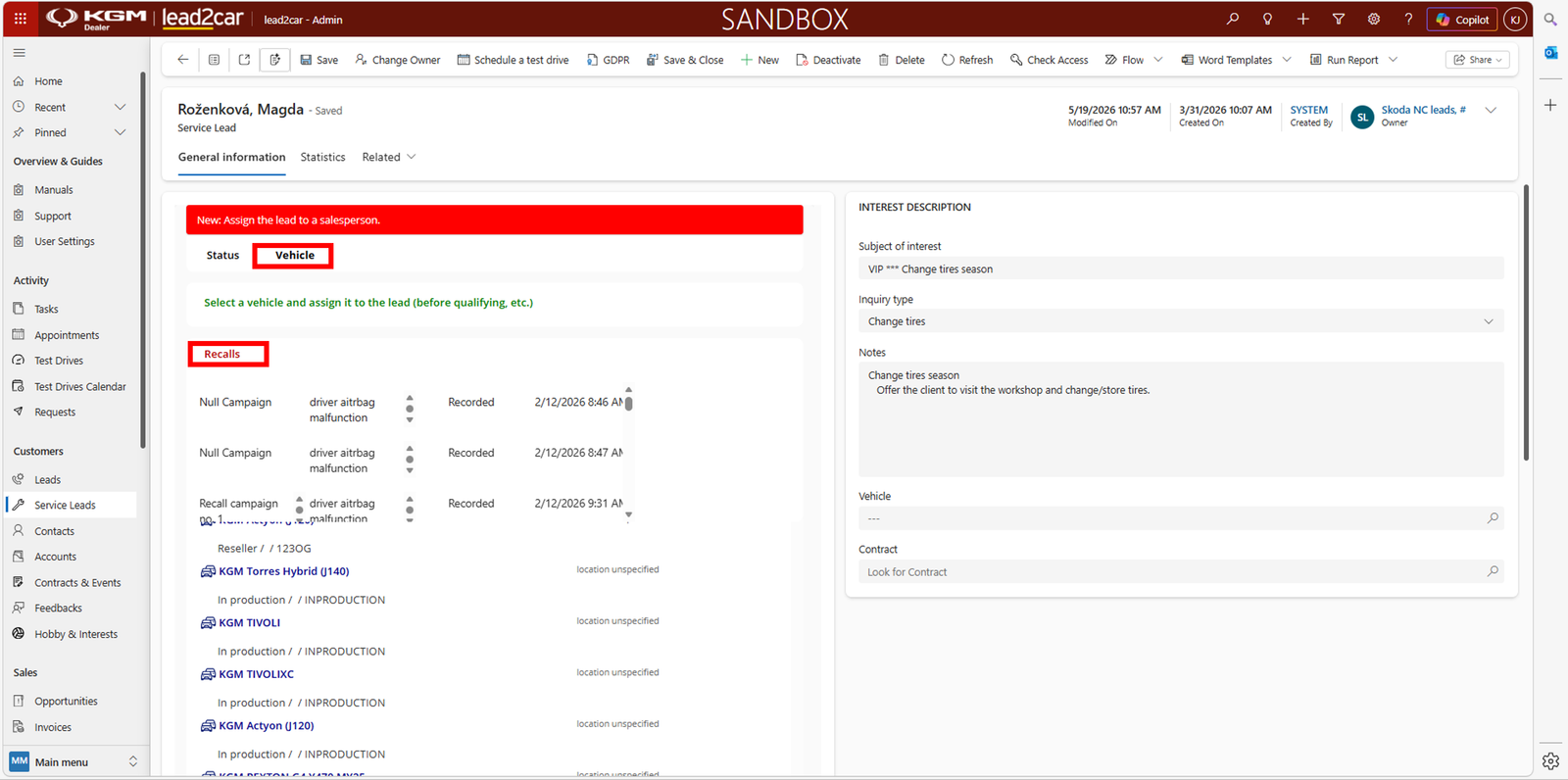
Task: Go back with the arrow icon
Action: tap(183, 60)
